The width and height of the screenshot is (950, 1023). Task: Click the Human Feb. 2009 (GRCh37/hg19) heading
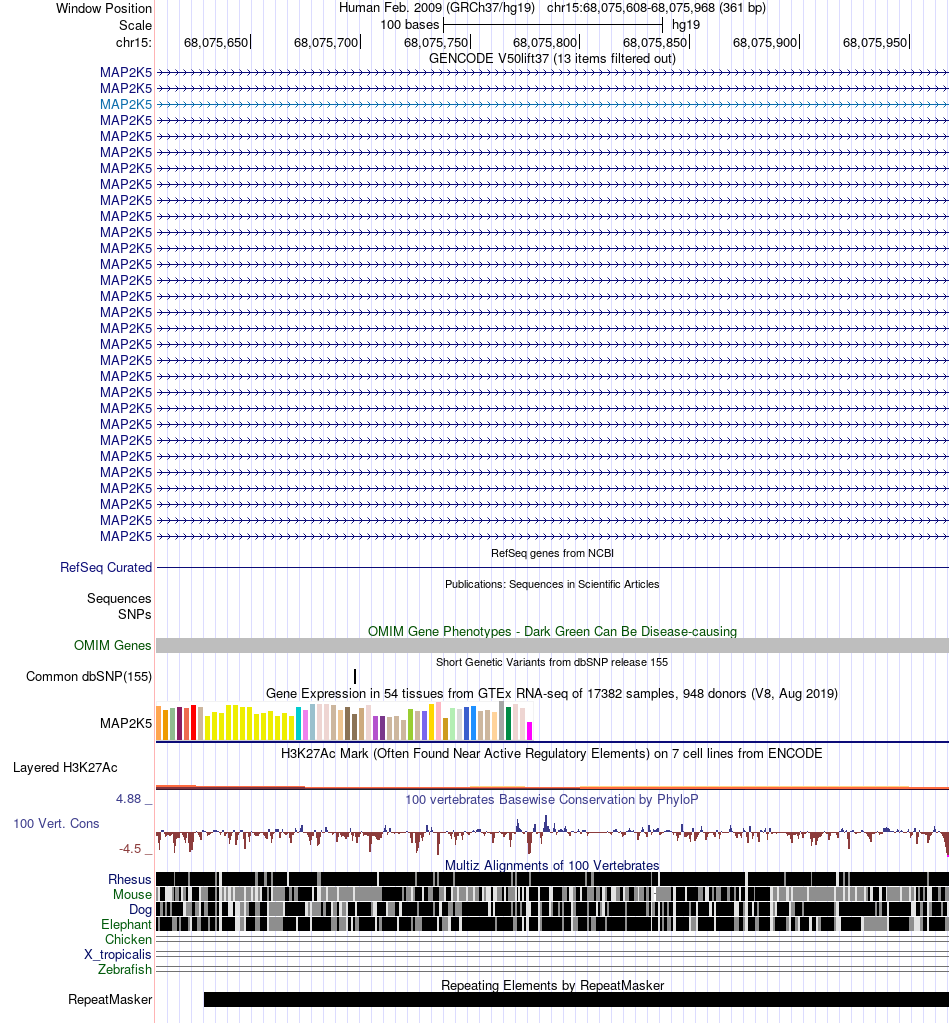point(437,8)
